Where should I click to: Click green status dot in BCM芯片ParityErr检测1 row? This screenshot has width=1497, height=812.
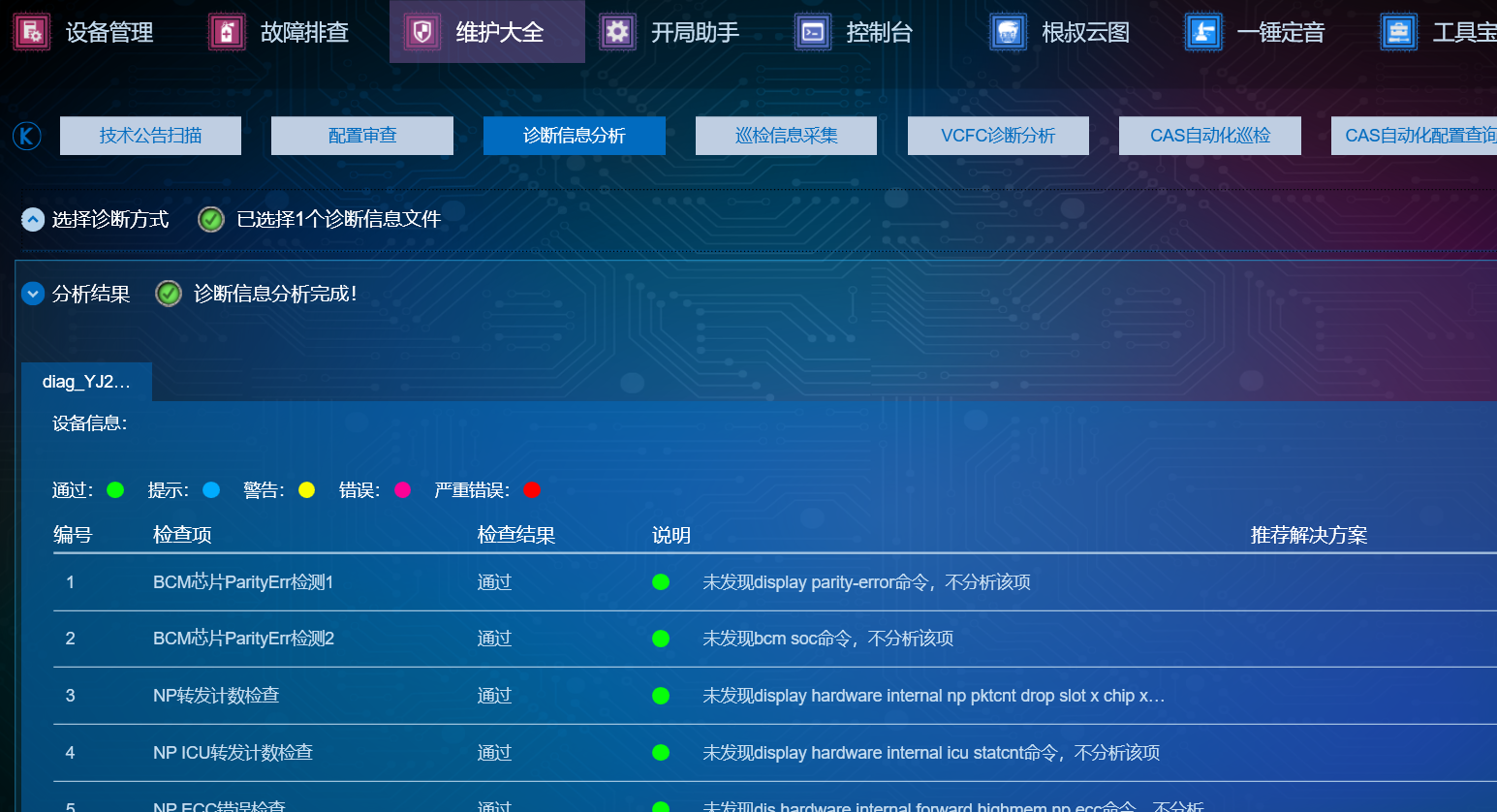(x=661, y=582)
